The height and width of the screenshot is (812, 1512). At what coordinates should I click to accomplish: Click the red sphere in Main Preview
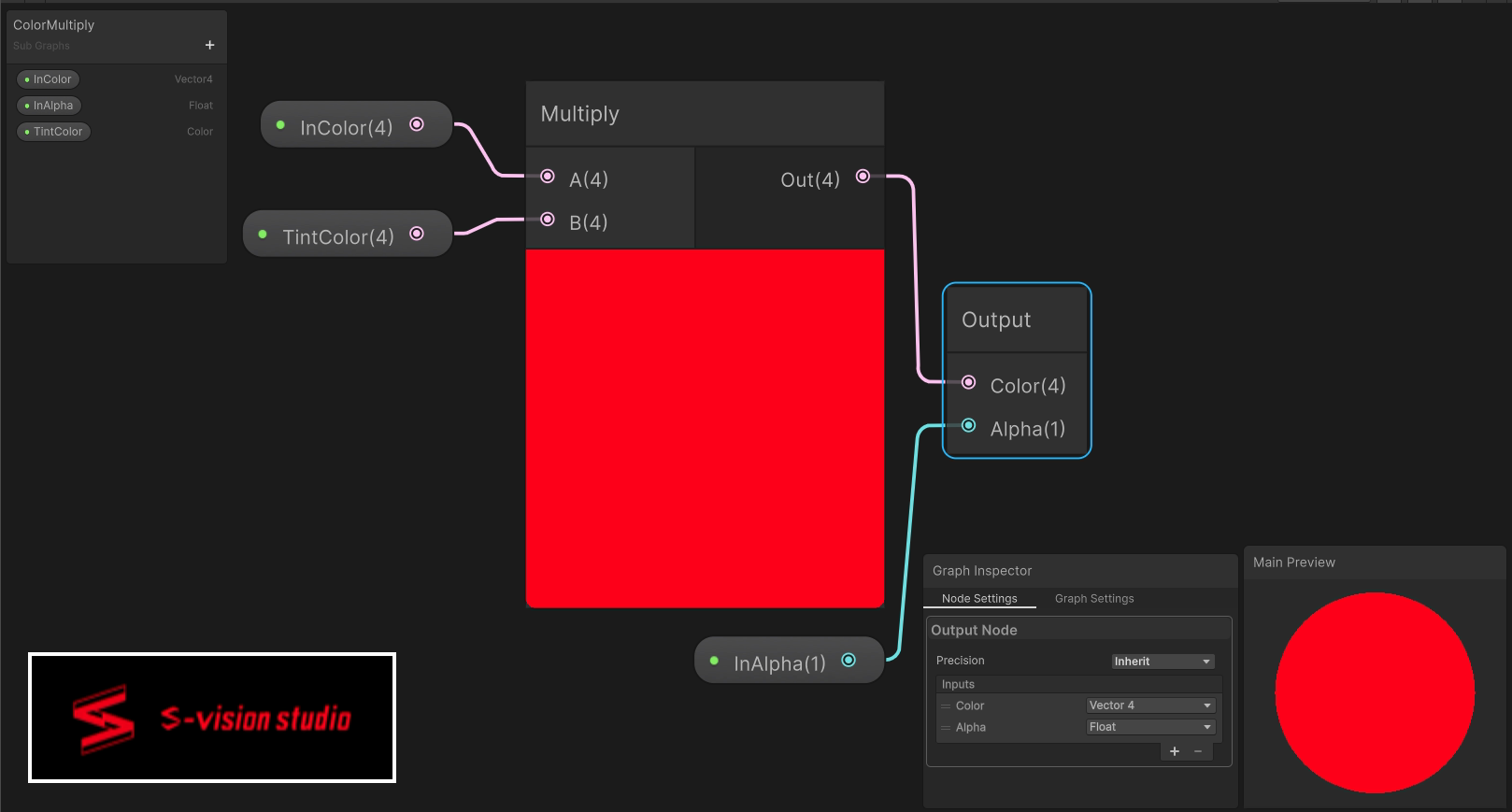1375,692
